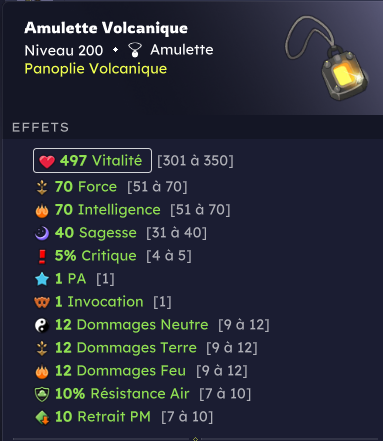Click the Amulette Volcanique title

coord(106,28)
